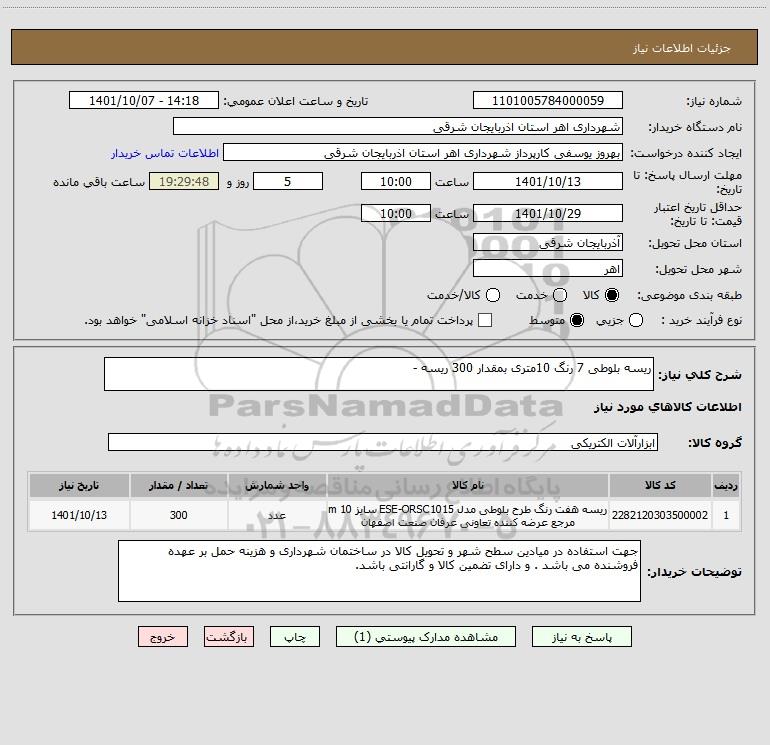This screenshot has height=745, width=770.
Task: Click the پاسخ به نیاز button
Action: point(582,637)
